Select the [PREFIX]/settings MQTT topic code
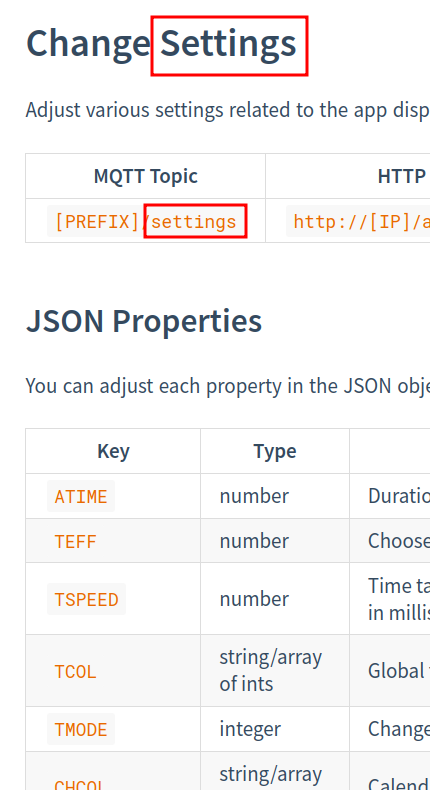430x790 pixels. 146,221
